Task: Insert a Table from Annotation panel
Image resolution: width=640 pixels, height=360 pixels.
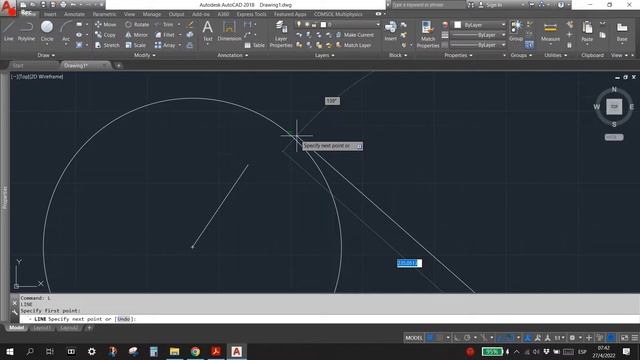Action: (255, 45)
